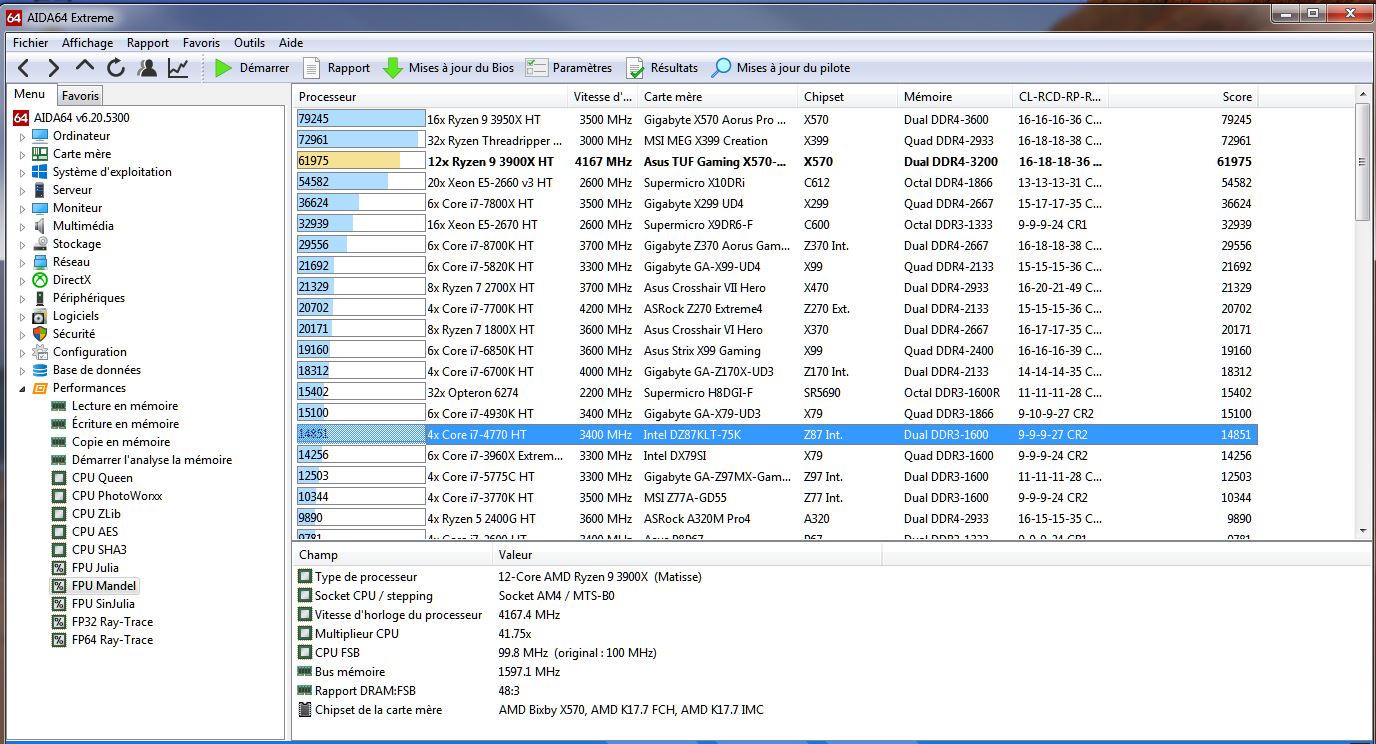Click the green DirectX Xbox icon
Viewport: 1376px width, 744px height.
click(x=40, y=280)
